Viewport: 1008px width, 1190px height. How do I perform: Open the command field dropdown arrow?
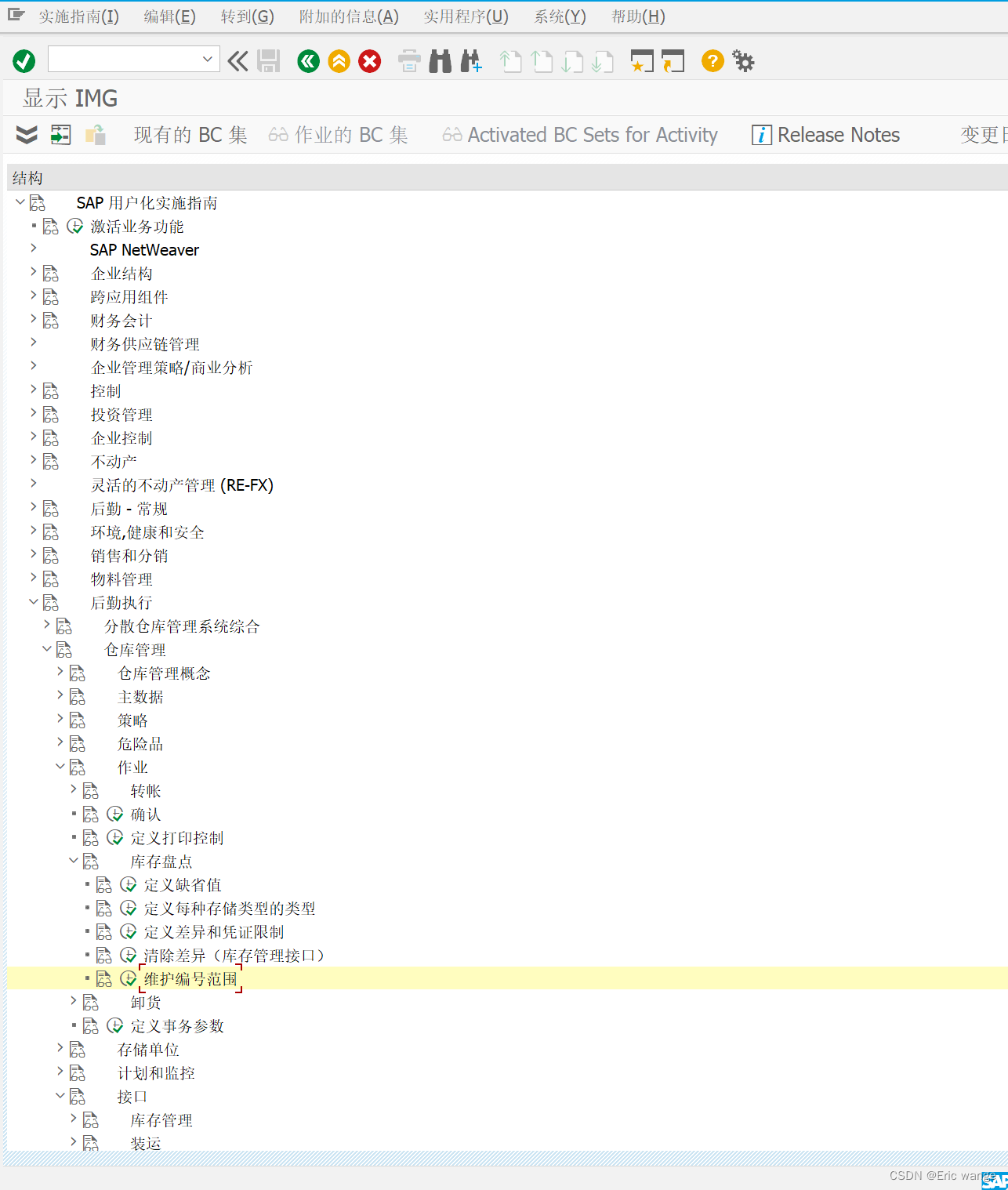point(208,59)
